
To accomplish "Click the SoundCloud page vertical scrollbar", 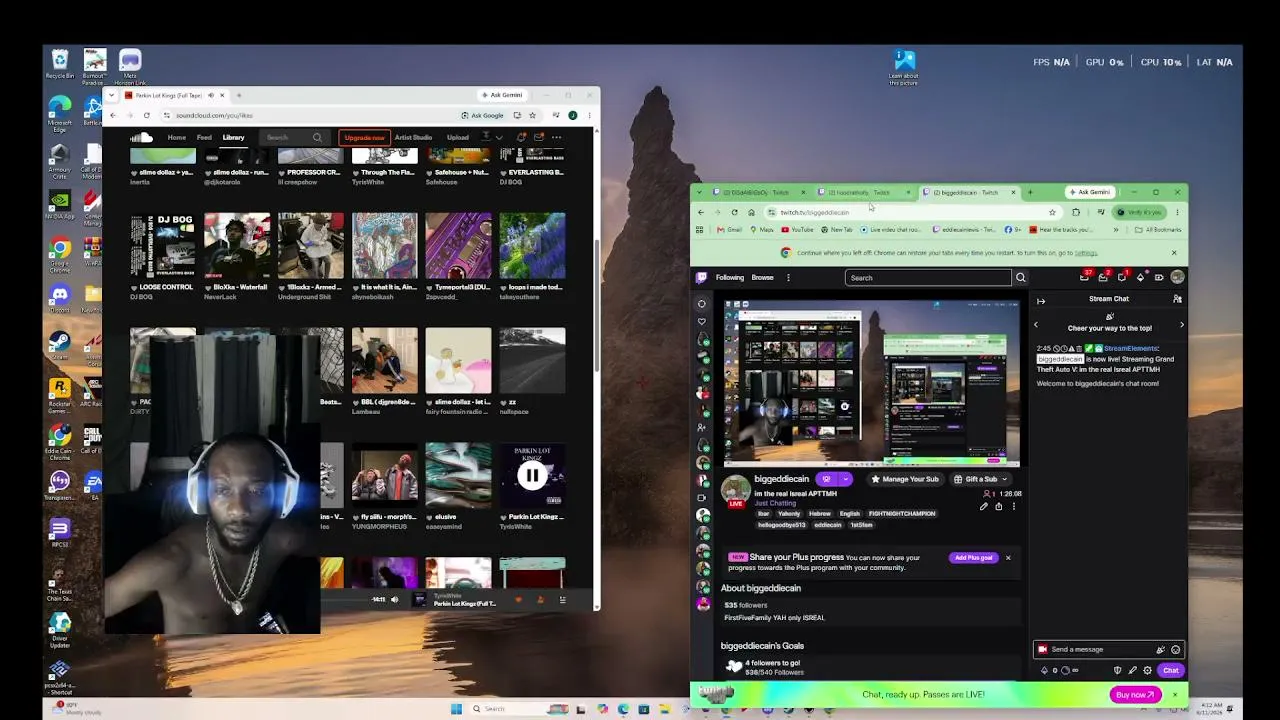I will coord(597,305).
